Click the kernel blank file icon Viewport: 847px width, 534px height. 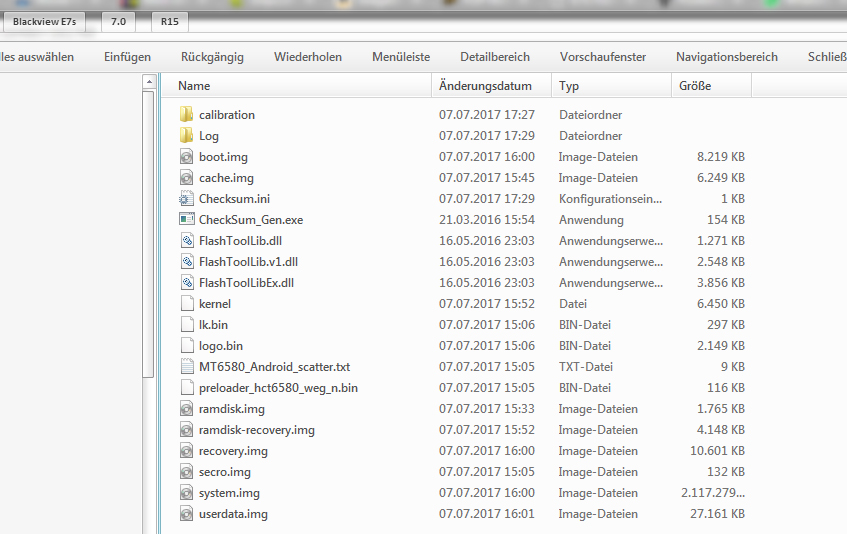[x=186, y=303]
